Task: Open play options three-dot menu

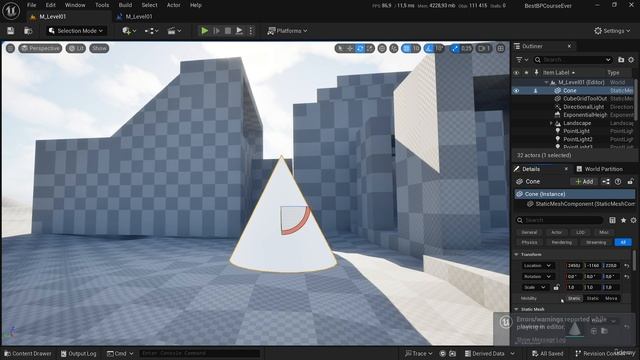Action: (x=251, y=31)
